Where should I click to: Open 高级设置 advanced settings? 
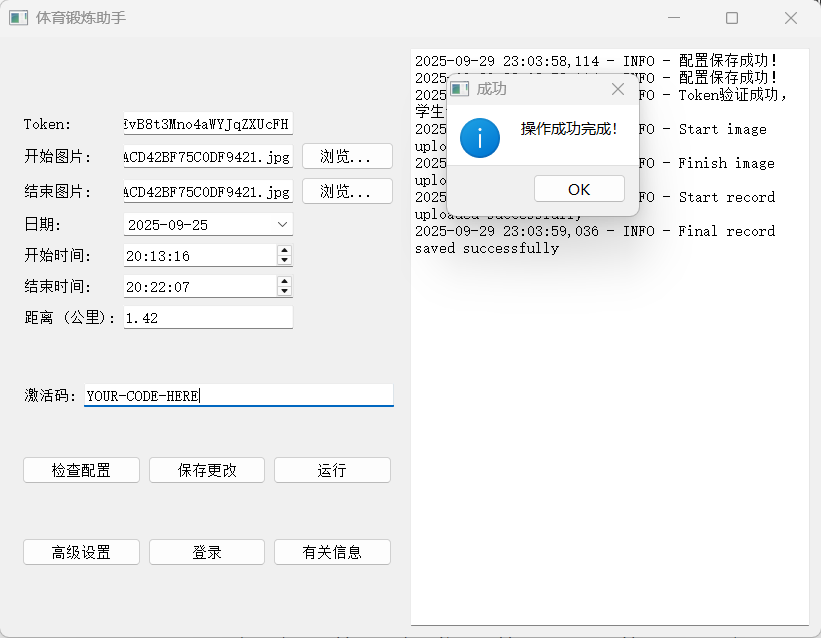[x=81, y=552]
